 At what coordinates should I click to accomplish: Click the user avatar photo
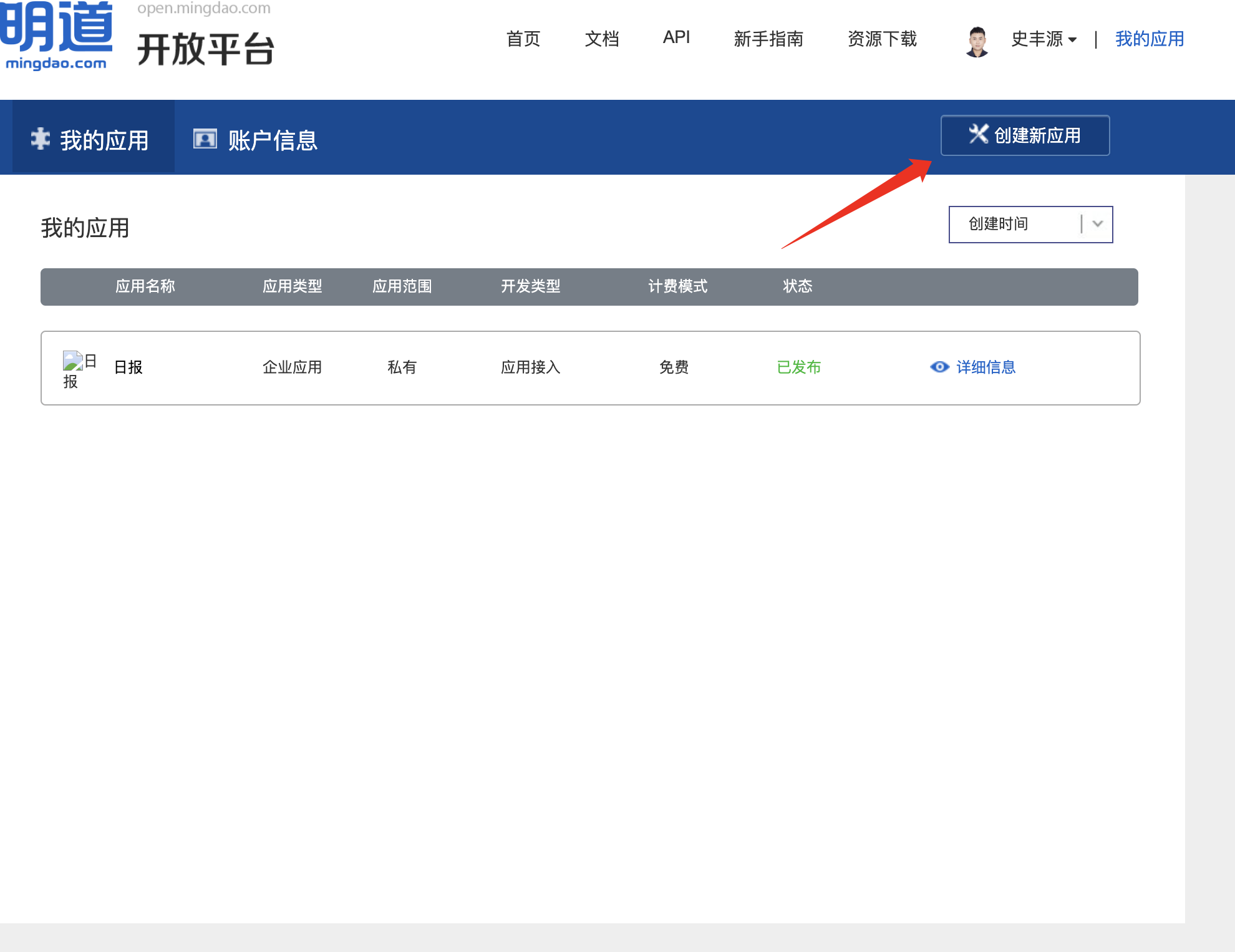pos(977,41)
